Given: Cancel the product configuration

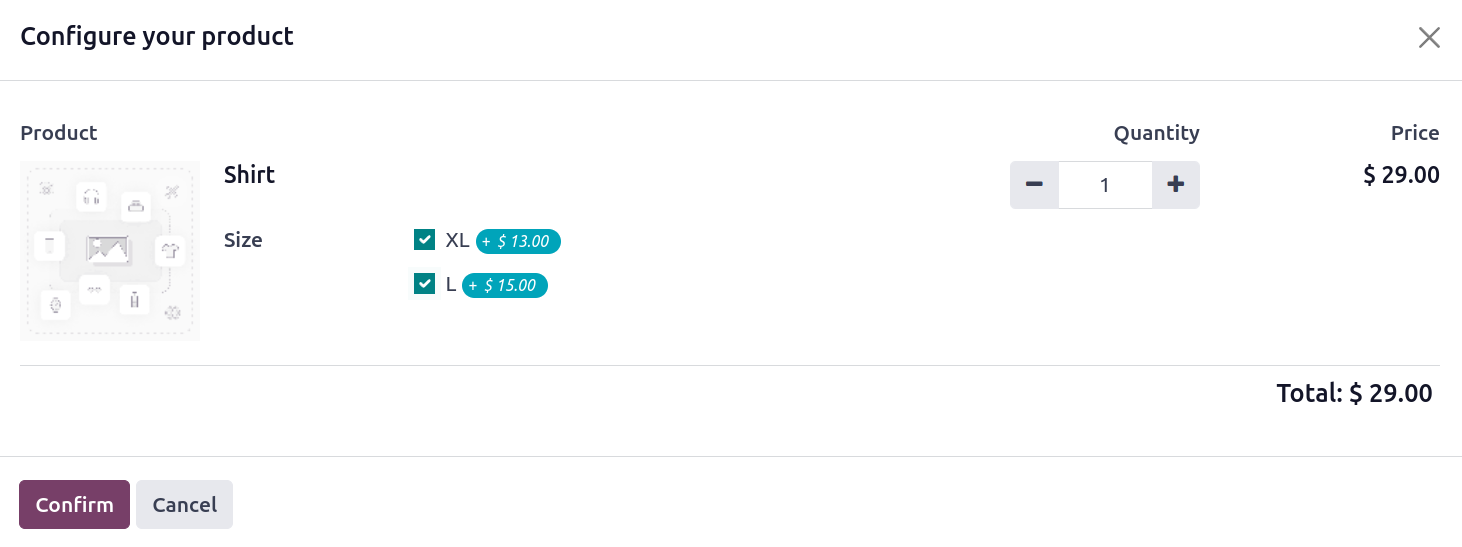Looking at the screenshot, I should (184, 505).
